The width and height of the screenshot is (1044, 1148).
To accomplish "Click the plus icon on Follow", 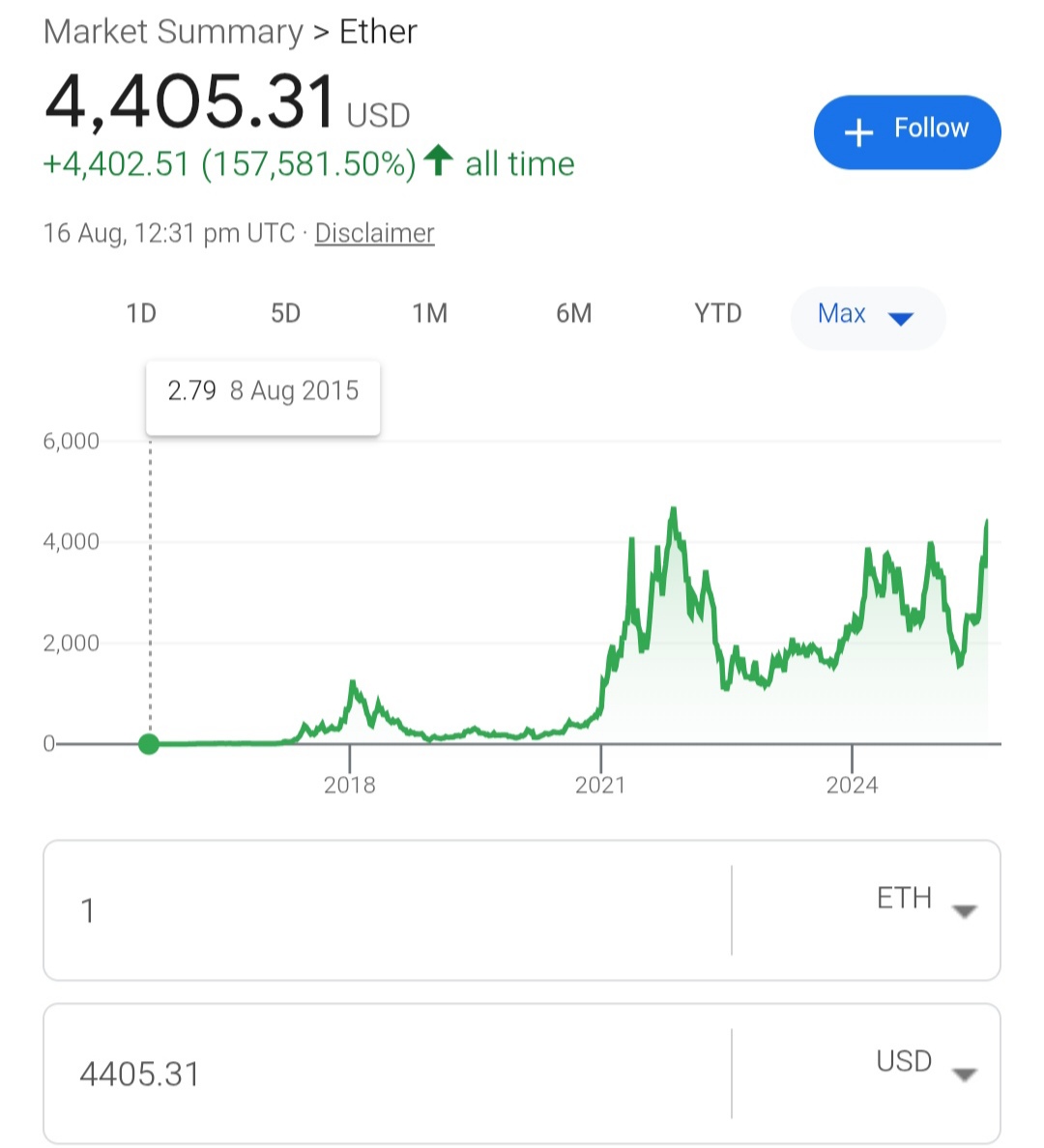I will click(858, 132).
